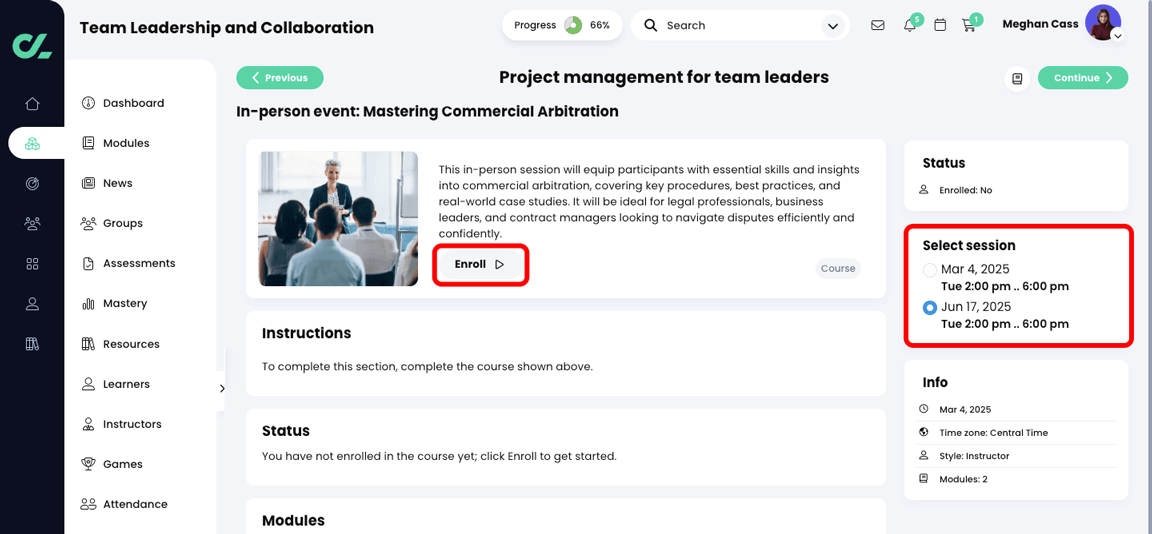Click in the Search input field
Screen dimensions: 1152x534
pyautogui.click(x=738, y=26)
